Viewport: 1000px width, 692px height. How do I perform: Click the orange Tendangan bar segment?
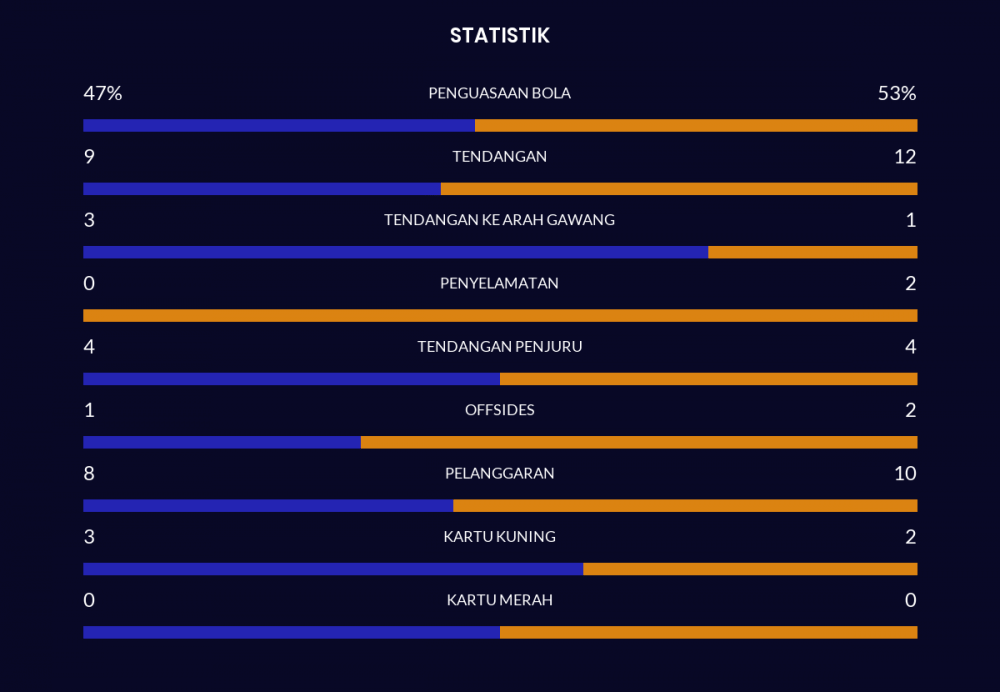pyautogui.click(x=678, y=189)
